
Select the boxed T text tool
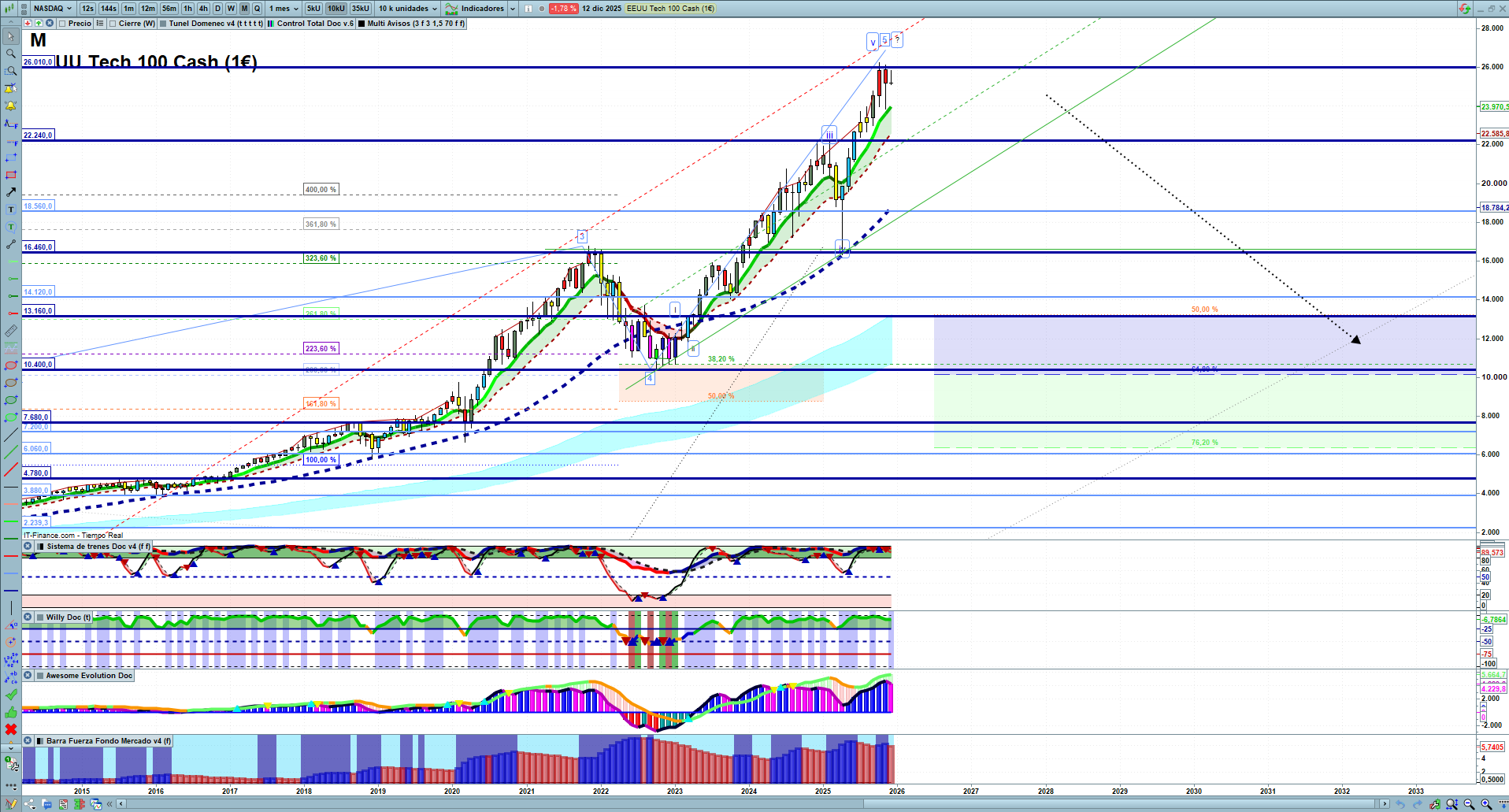point(11,209)
